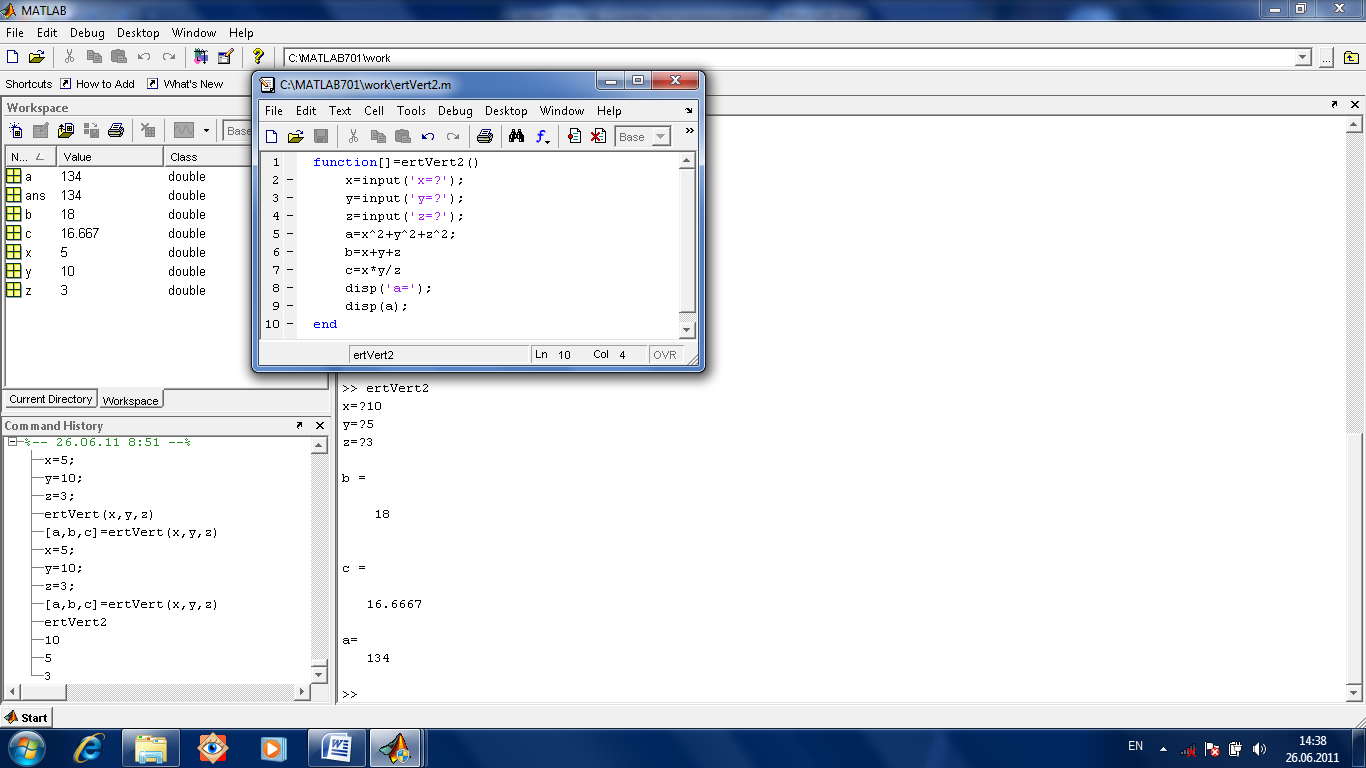Open the plot type dropdown arrow in Workspace
Viewport: 1366px width, 768px height.
(207, 130)
